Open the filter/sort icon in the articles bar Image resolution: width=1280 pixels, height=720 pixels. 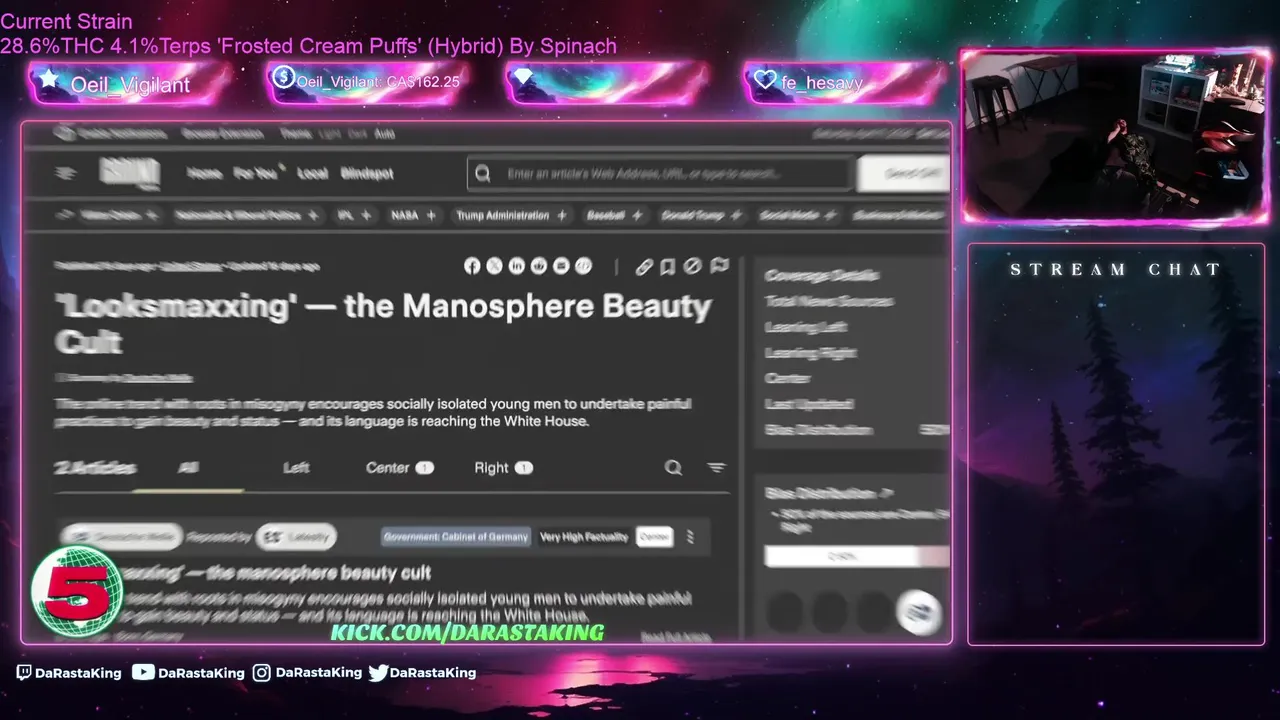pos(716,467)
